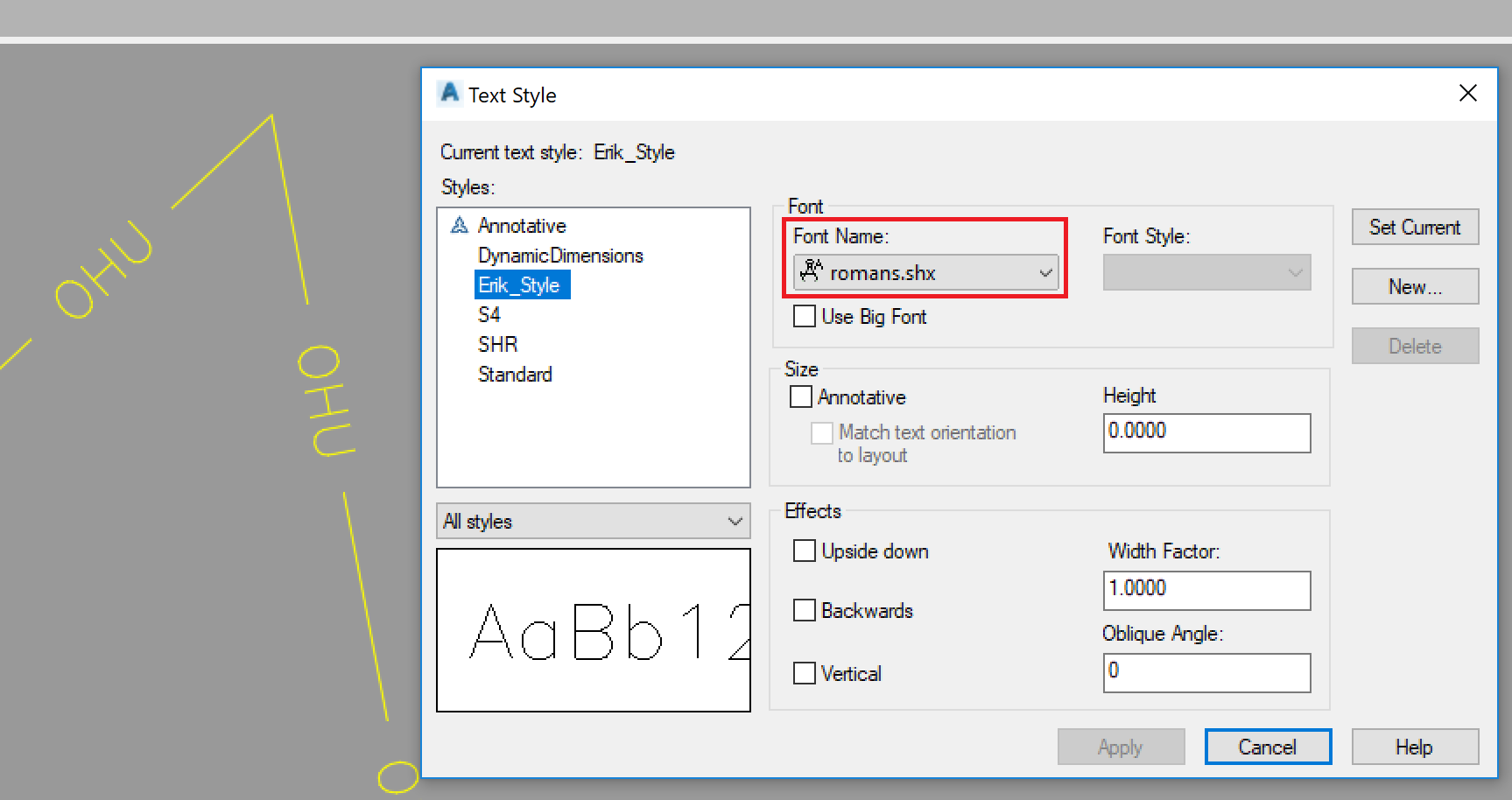This screenshot has width=1512, height=800.
Task: Select the SHR text style
Action: (x=497, y=344)
